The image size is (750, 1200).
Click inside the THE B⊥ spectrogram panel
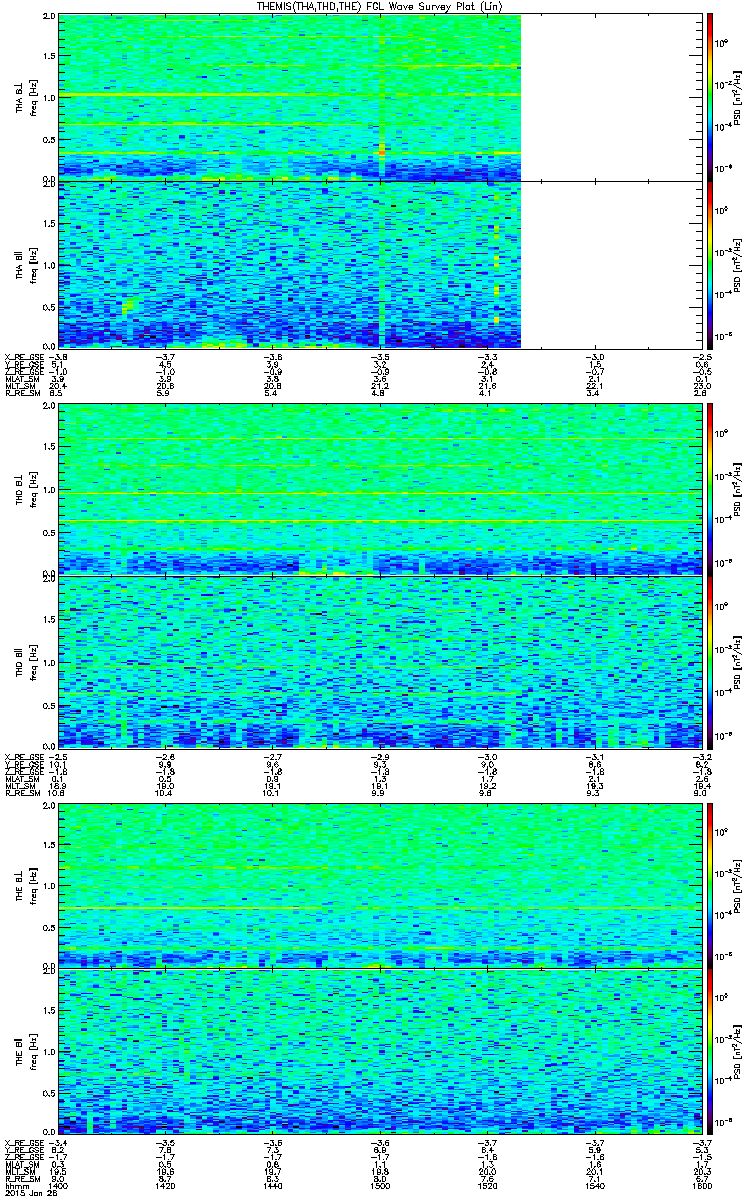tap(379, 884)
